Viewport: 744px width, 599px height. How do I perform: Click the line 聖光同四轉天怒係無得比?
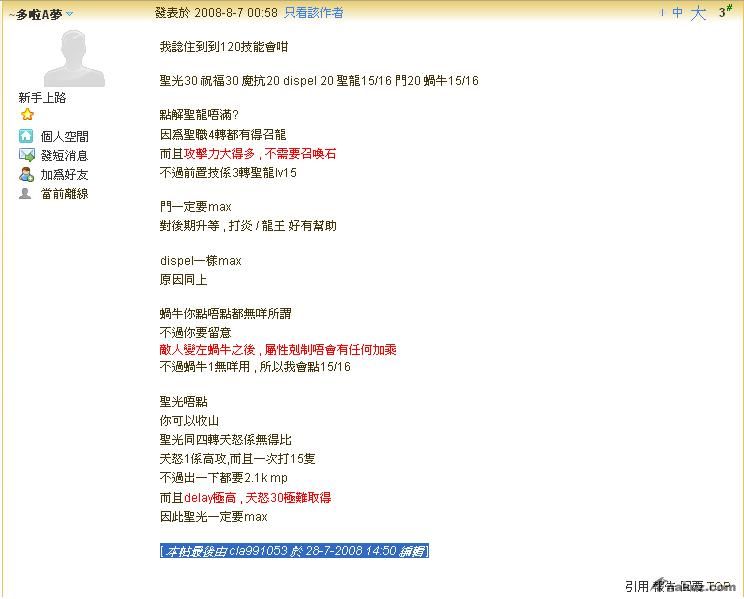coord(225,440)
